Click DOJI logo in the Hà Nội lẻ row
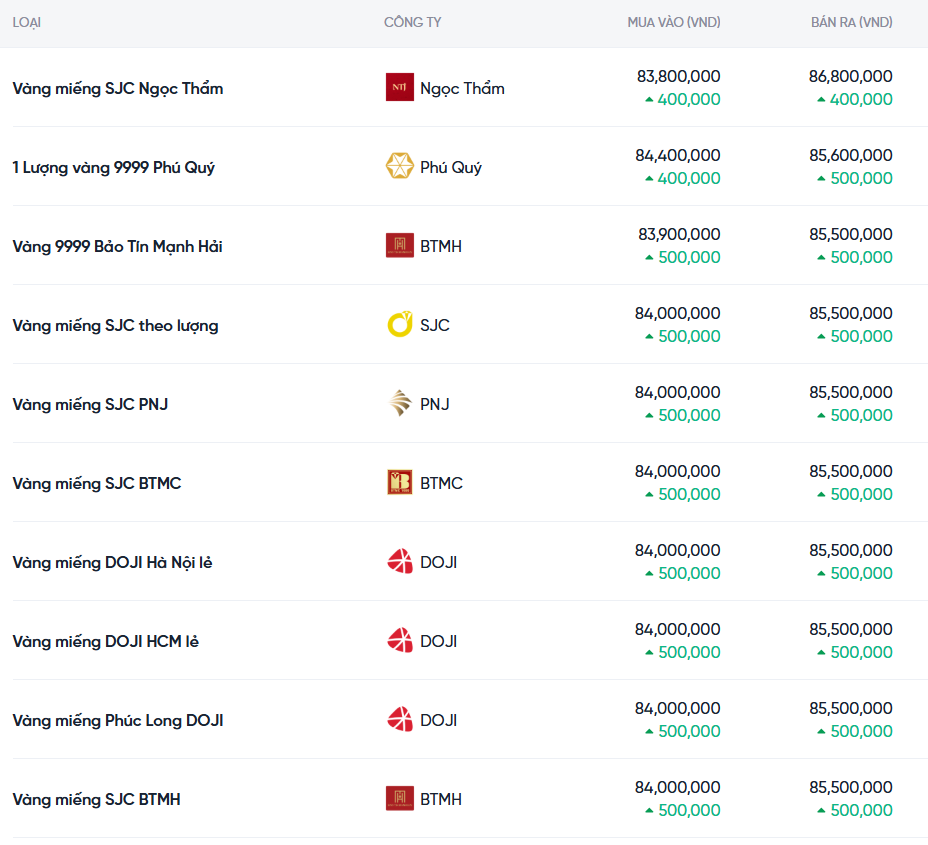The width and height of the screenshot is (928, 845). click(x=399, y=562)
